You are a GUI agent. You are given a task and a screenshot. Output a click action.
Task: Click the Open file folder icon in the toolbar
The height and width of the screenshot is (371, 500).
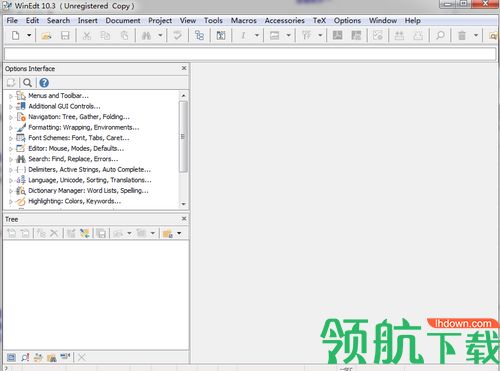coord(46,35)
